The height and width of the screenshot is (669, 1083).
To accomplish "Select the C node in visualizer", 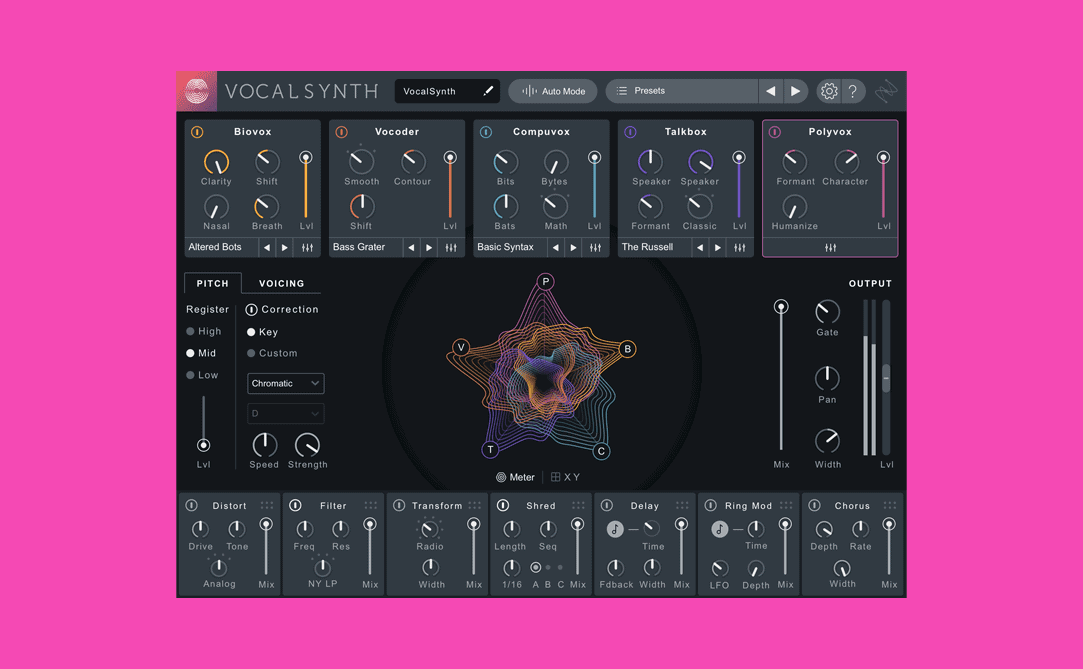I will (601, 452).
